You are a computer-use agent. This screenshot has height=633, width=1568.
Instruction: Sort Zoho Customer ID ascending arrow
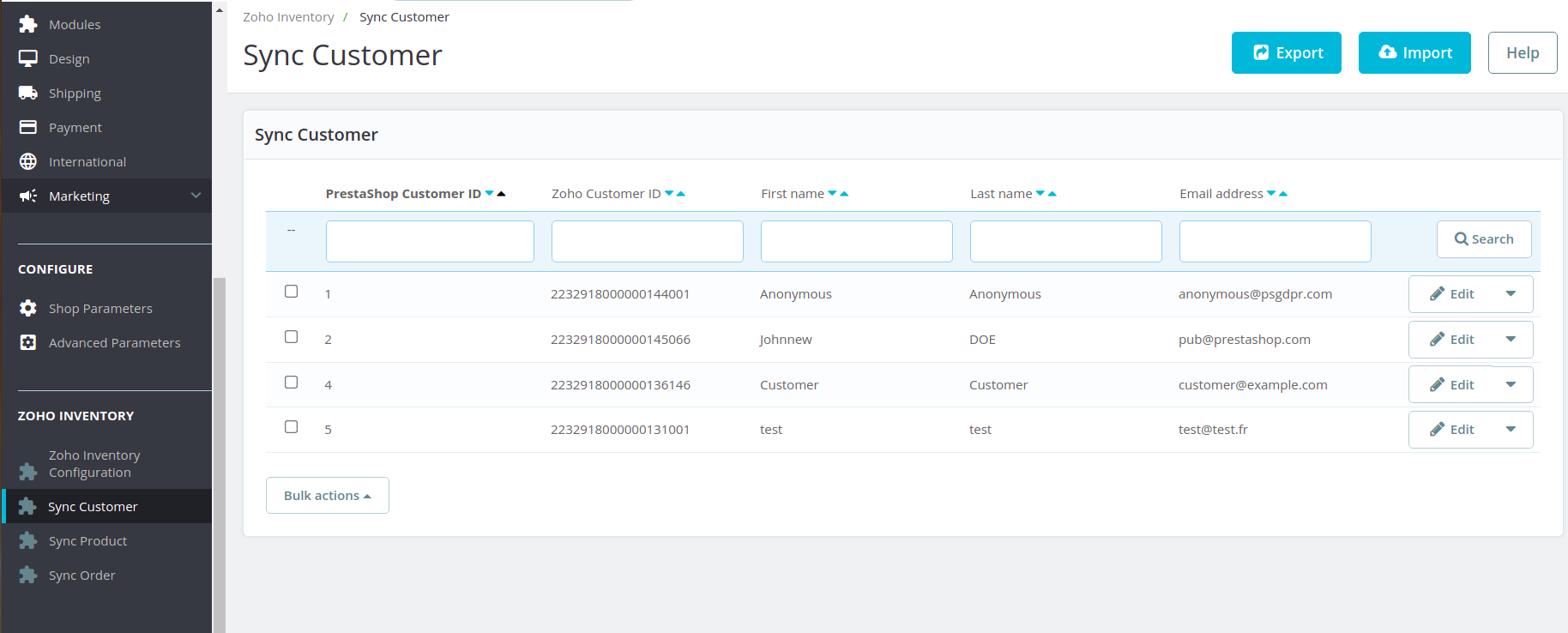coord(681,194)
